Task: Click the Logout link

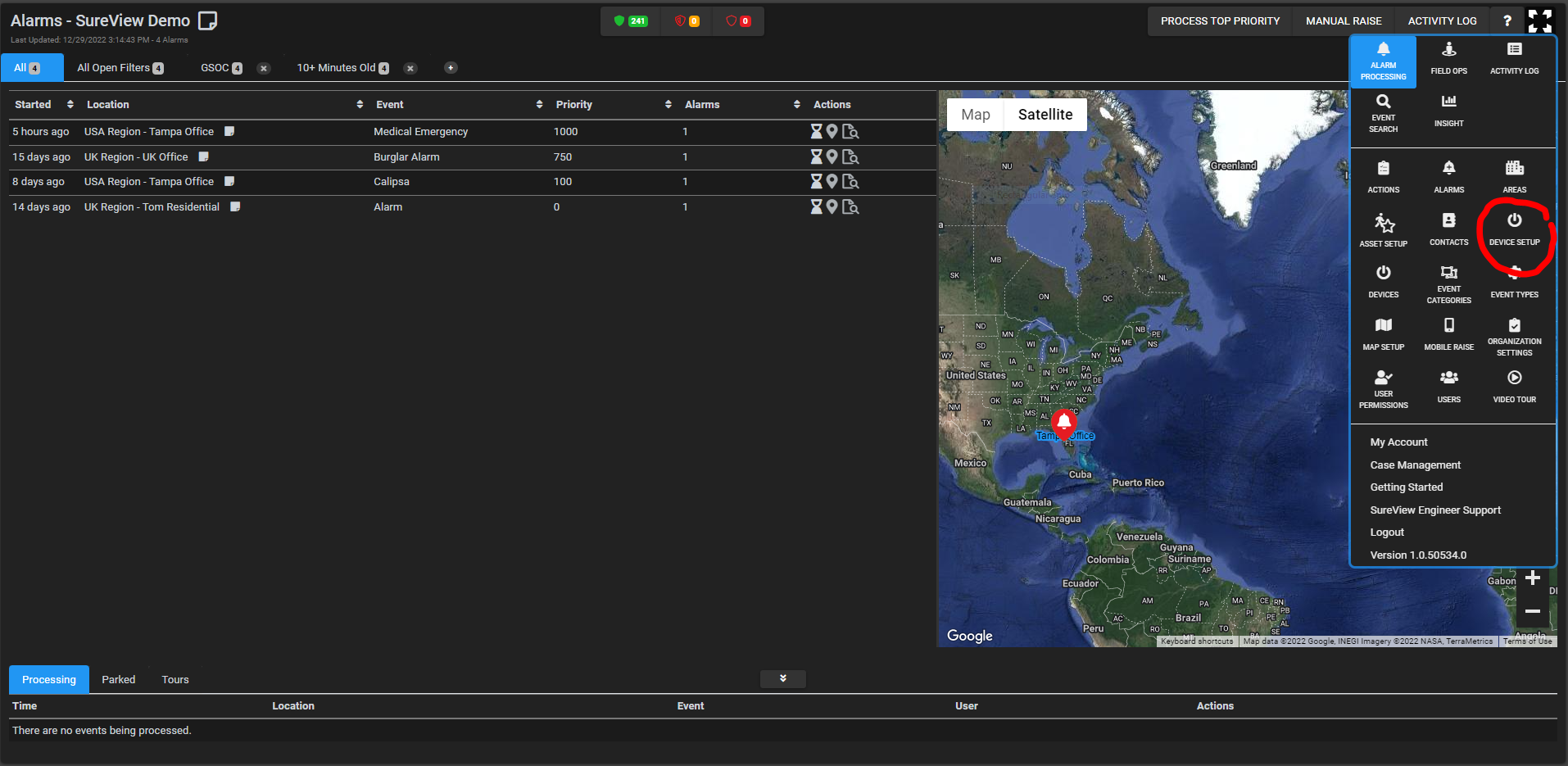Action: click(x=1386, y=533)
